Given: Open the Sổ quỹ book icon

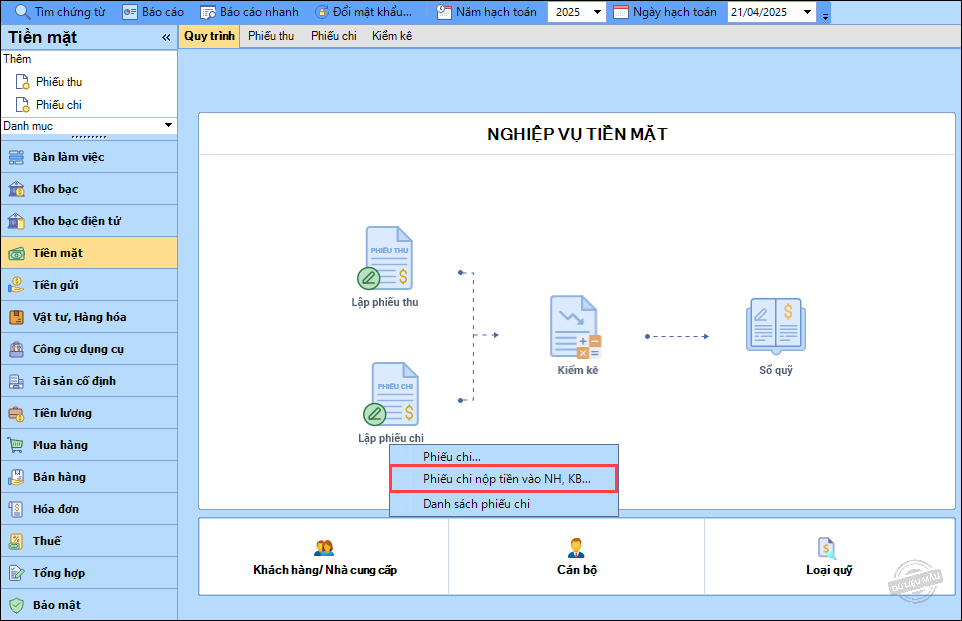Looking at the screenshot, I should coord(775,326).
